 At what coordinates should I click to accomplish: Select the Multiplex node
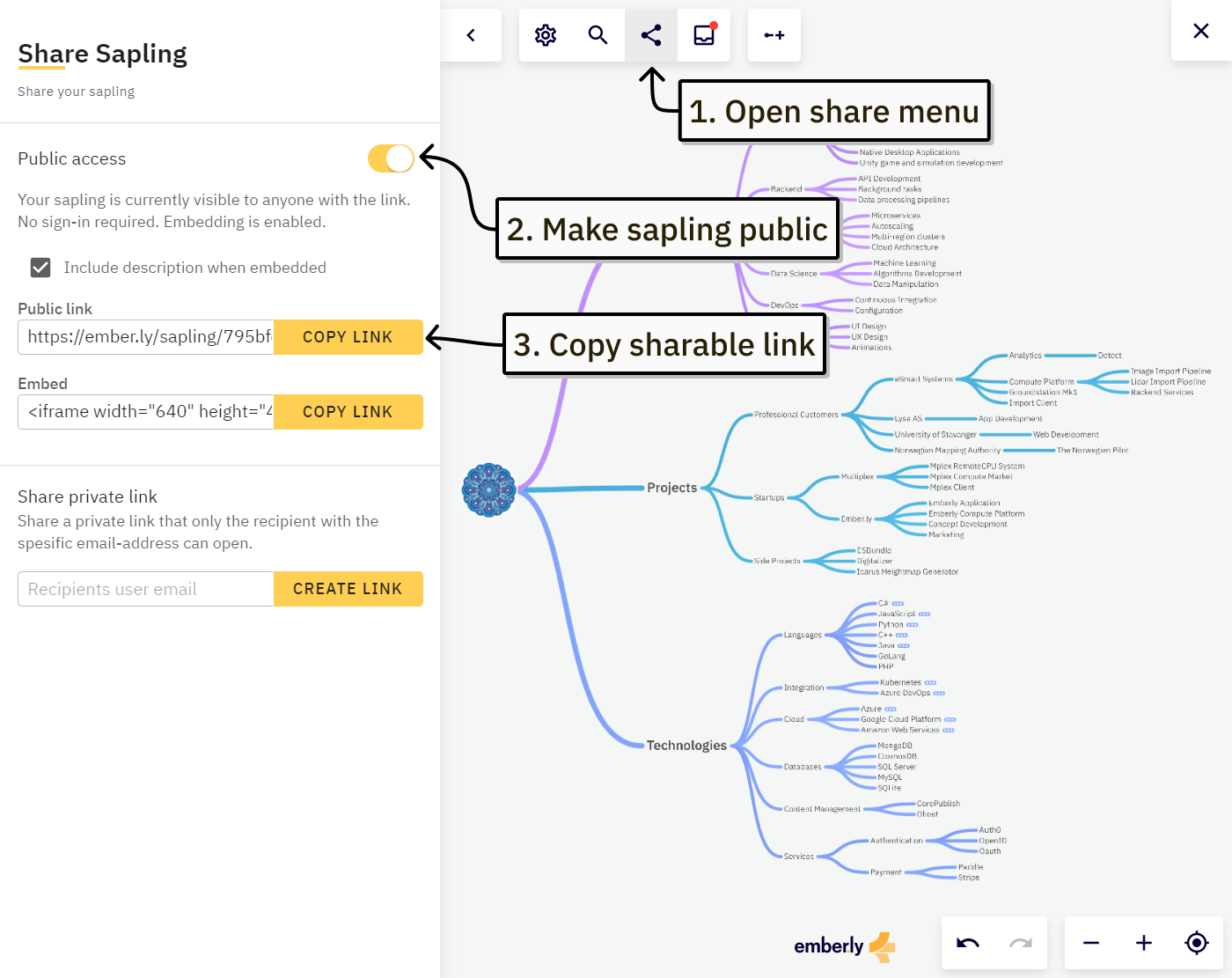tap(857, 477)
